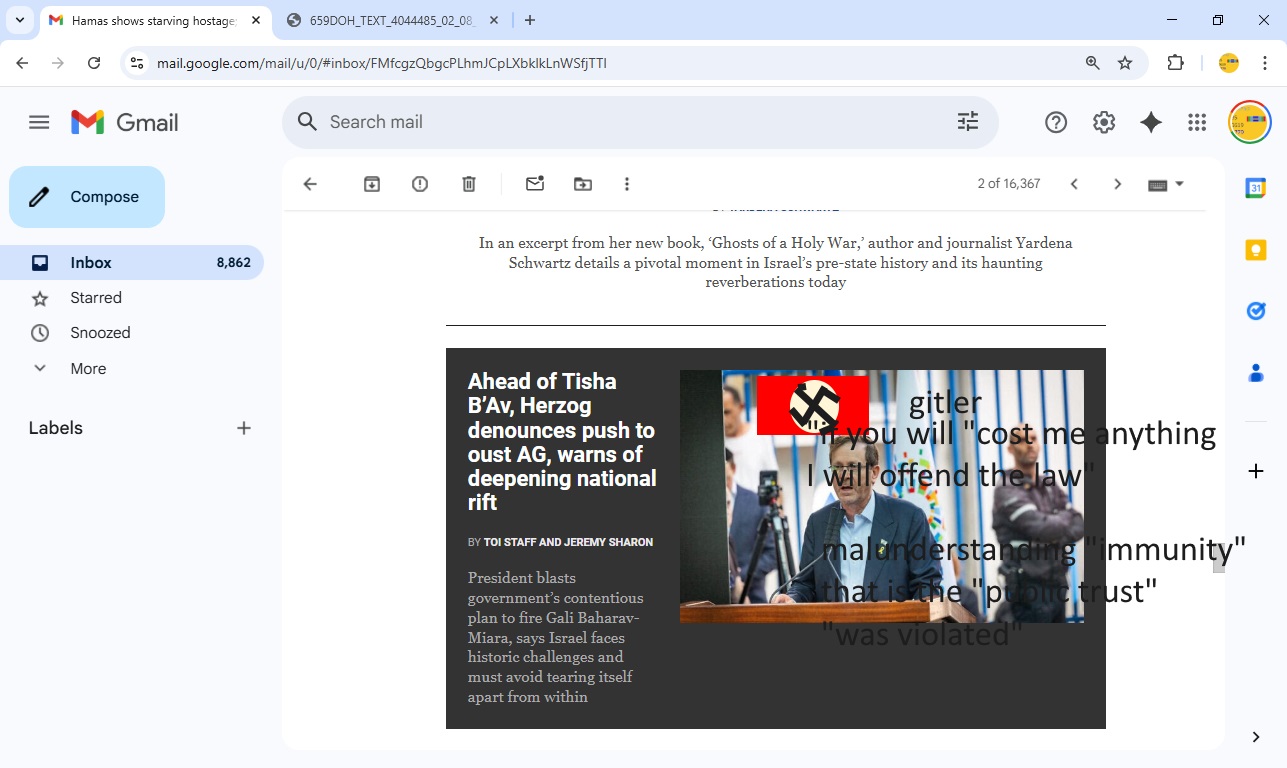Click the Gmail logo

[125, 122]
